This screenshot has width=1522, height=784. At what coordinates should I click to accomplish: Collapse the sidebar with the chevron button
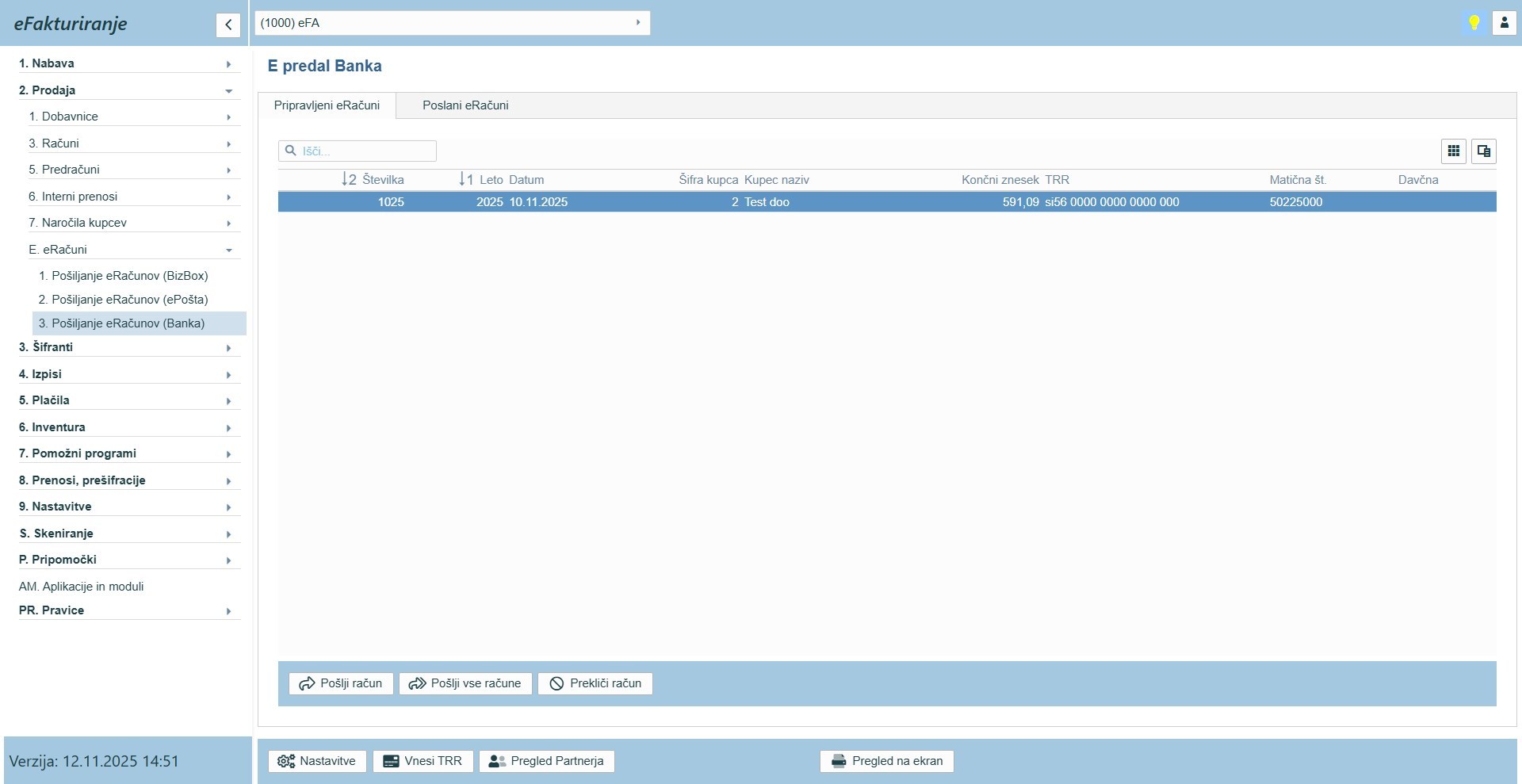click(228, 25)
